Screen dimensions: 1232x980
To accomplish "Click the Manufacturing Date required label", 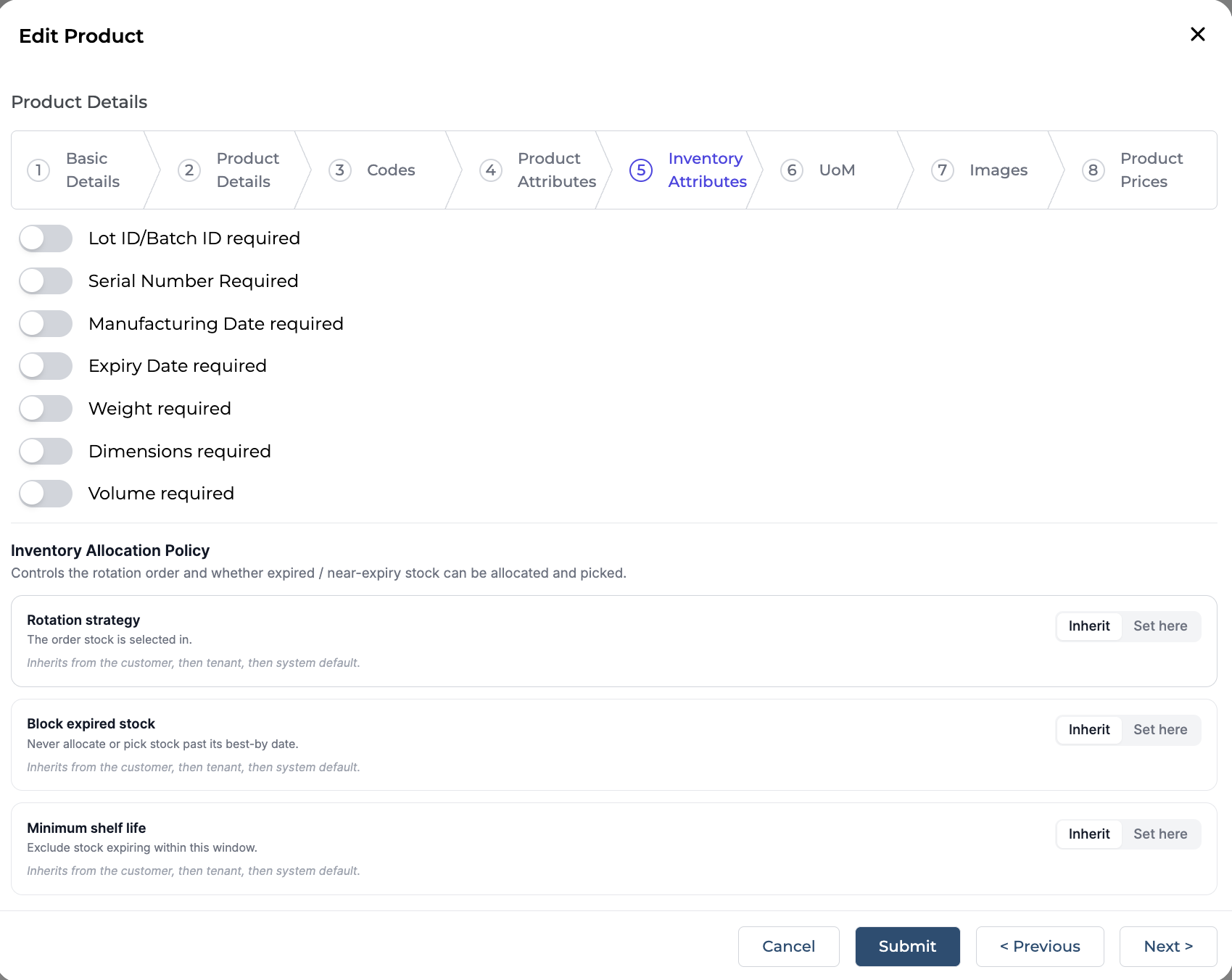I will point(216,324).
